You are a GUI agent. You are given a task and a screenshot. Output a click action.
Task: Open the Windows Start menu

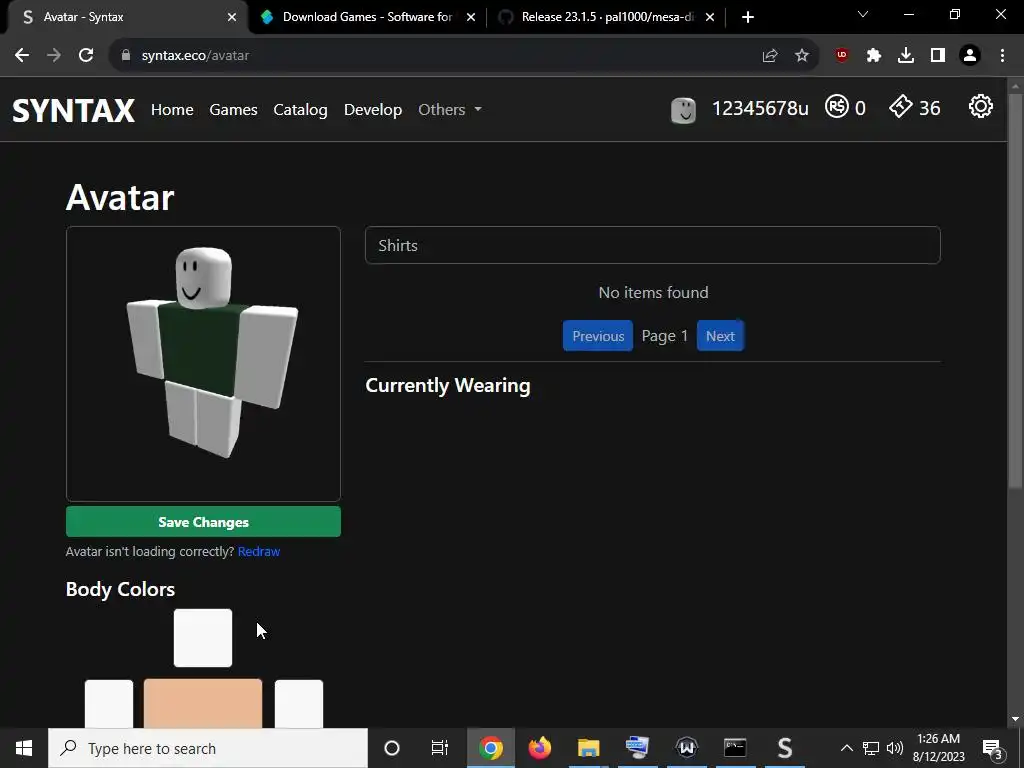click(24, 748)
